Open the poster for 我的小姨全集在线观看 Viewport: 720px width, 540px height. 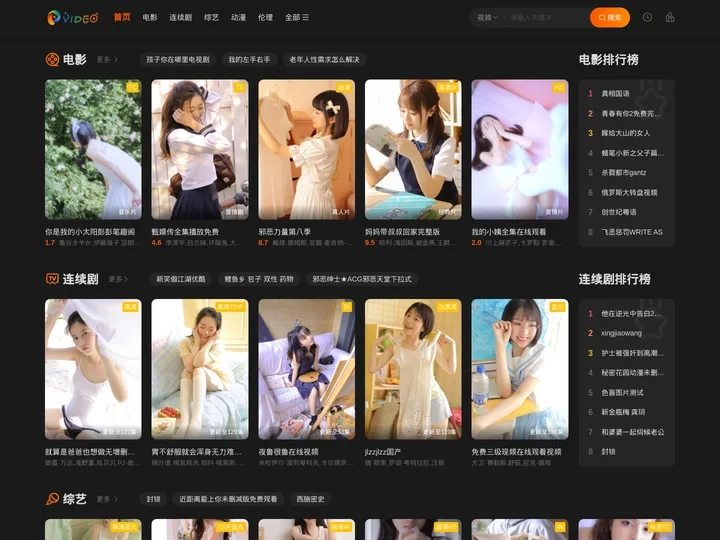[520, 149]
